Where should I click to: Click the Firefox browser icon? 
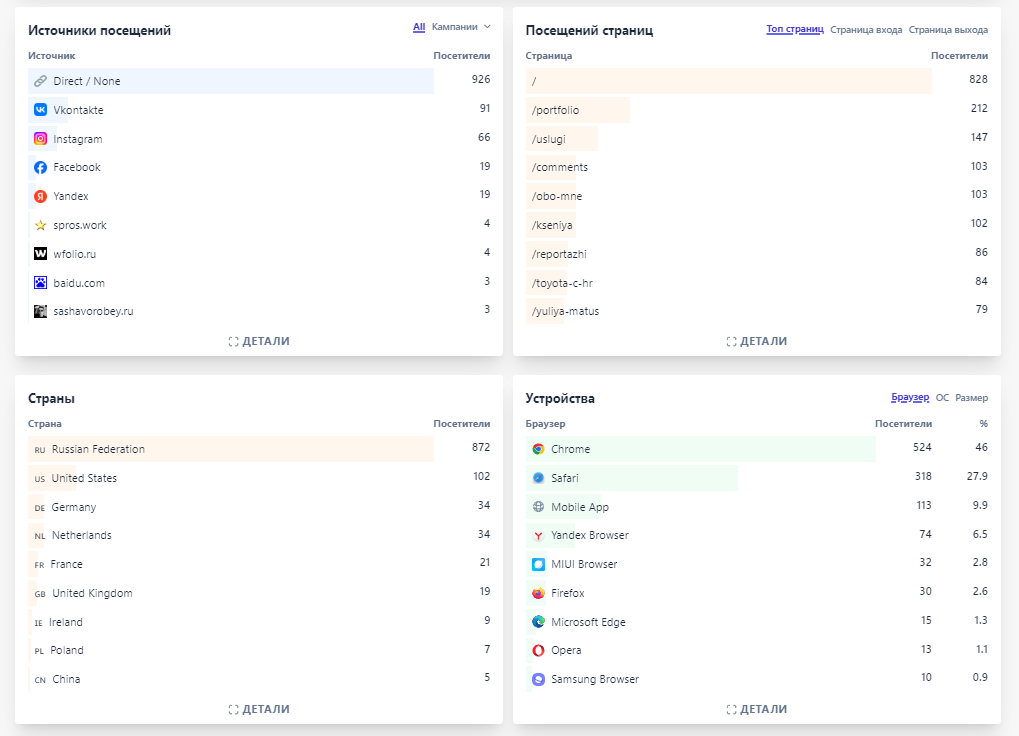(x=538, y=594)
